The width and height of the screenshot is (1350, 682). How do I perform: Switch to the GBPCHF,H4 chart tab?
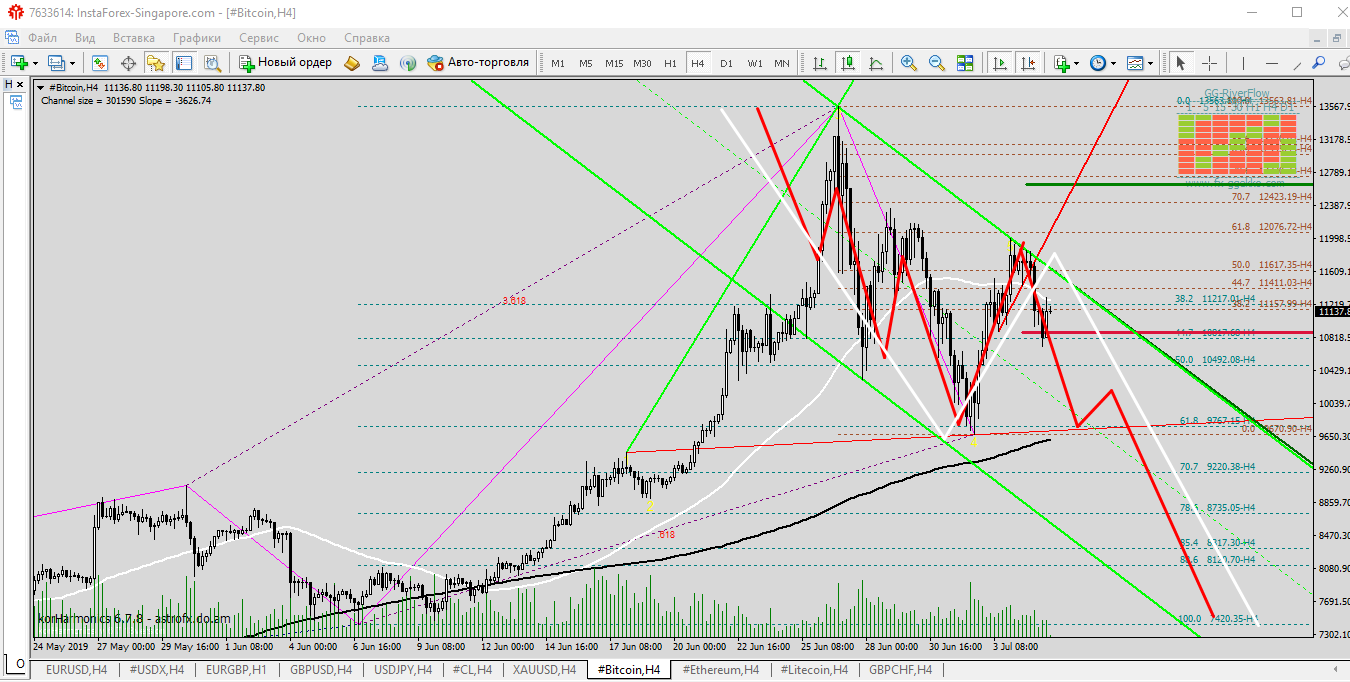tap(900, 670)
